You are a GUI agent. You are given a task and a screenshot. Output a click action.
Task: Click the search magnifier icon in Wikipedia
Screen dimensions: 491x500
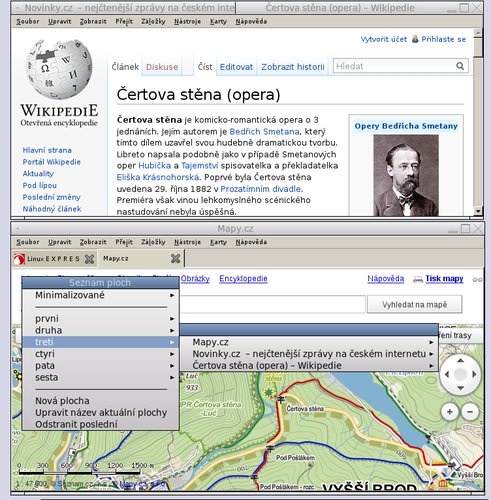(460, 66)
